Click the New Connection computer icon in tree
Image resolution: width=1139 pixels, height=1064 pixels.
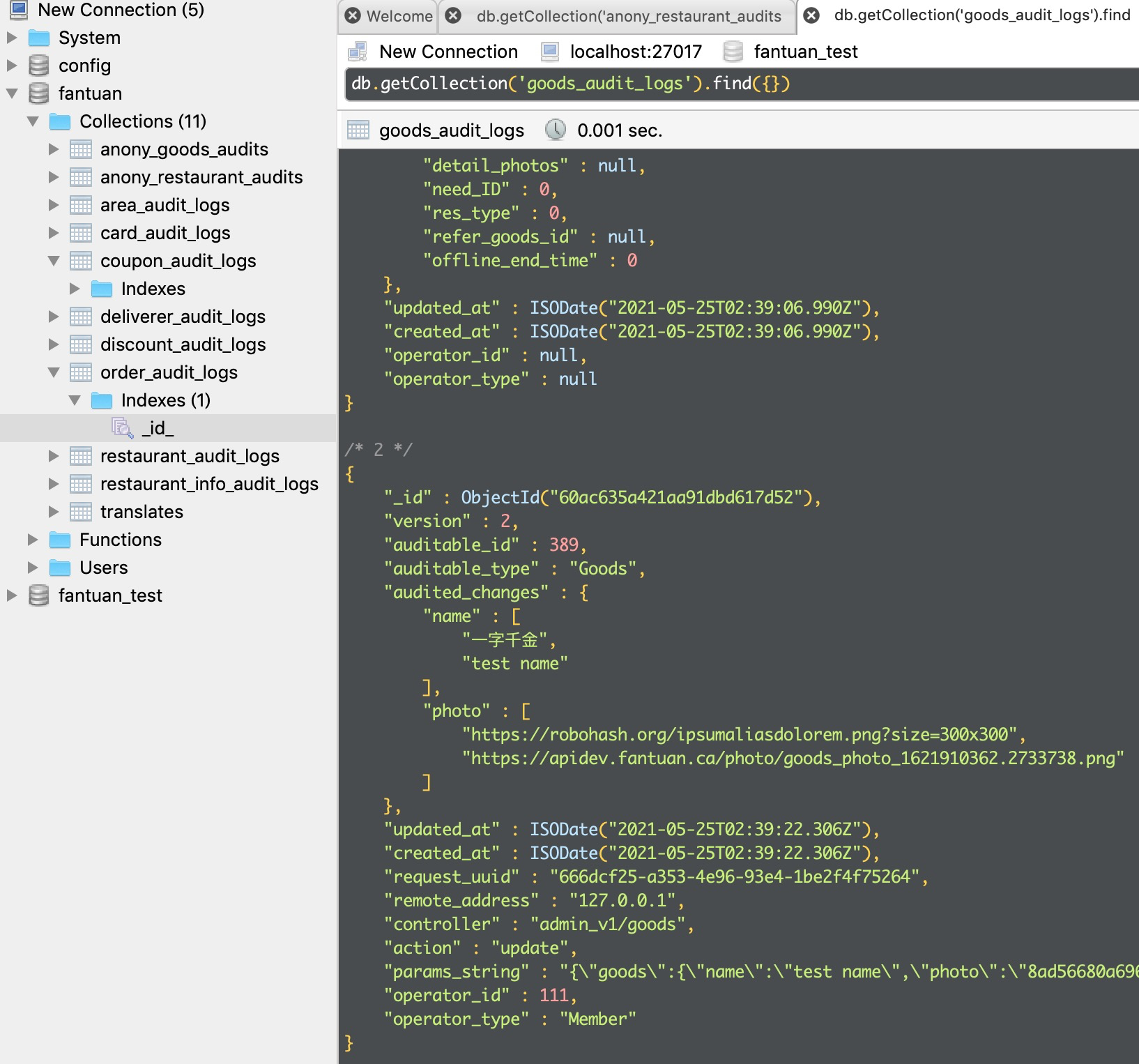19,10
